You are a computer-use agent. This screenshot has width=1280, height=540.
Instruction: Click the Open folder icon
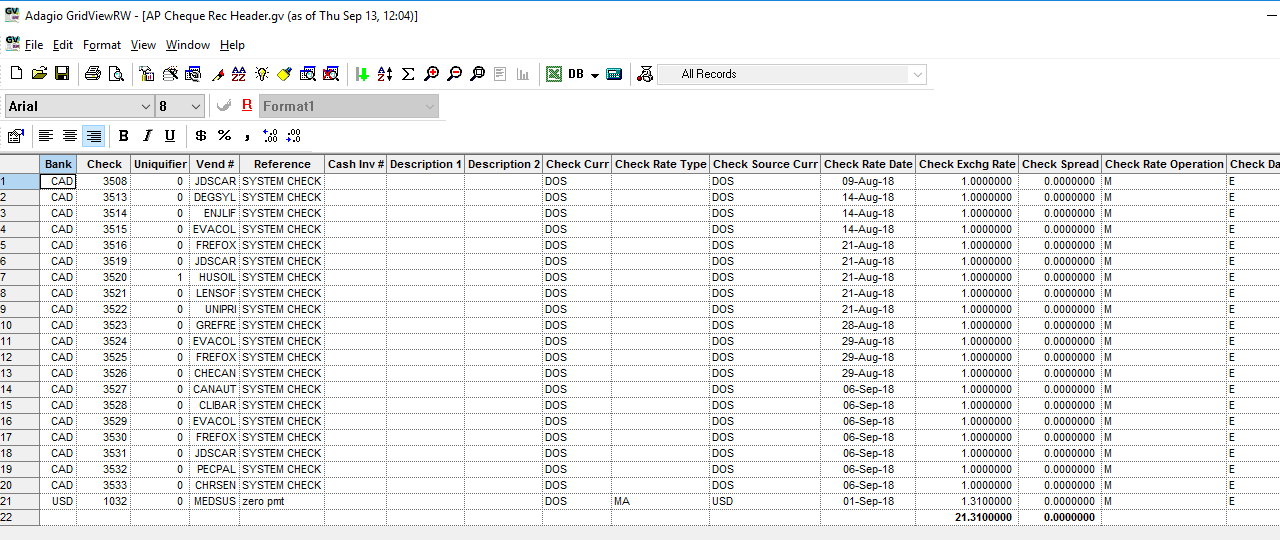point(39,74)
